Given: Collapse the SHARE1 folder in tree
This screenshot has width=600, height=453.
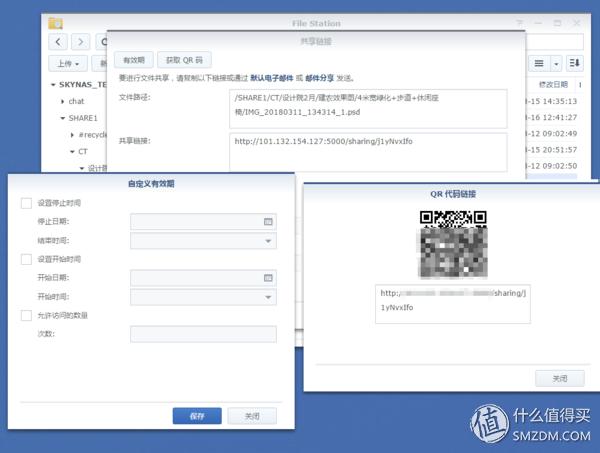Looking at the screenshot, I should (63, 118).
